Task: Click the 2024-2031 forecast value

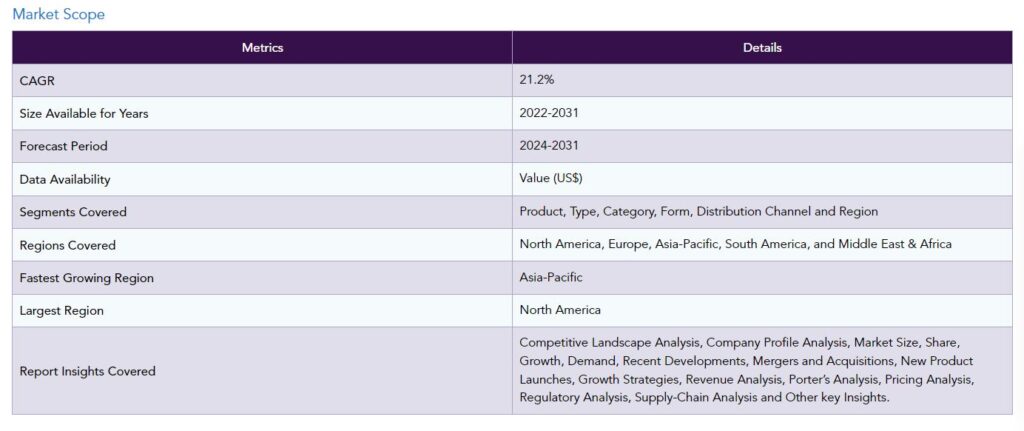Action: pyautogui.click(x=548, y=146)
